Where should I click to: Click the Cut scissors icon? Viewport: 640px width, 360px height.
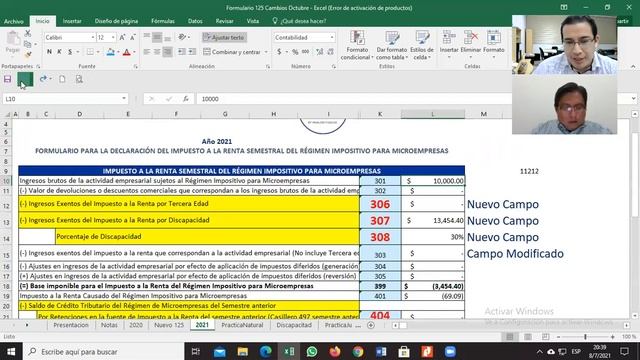point(28,33)
